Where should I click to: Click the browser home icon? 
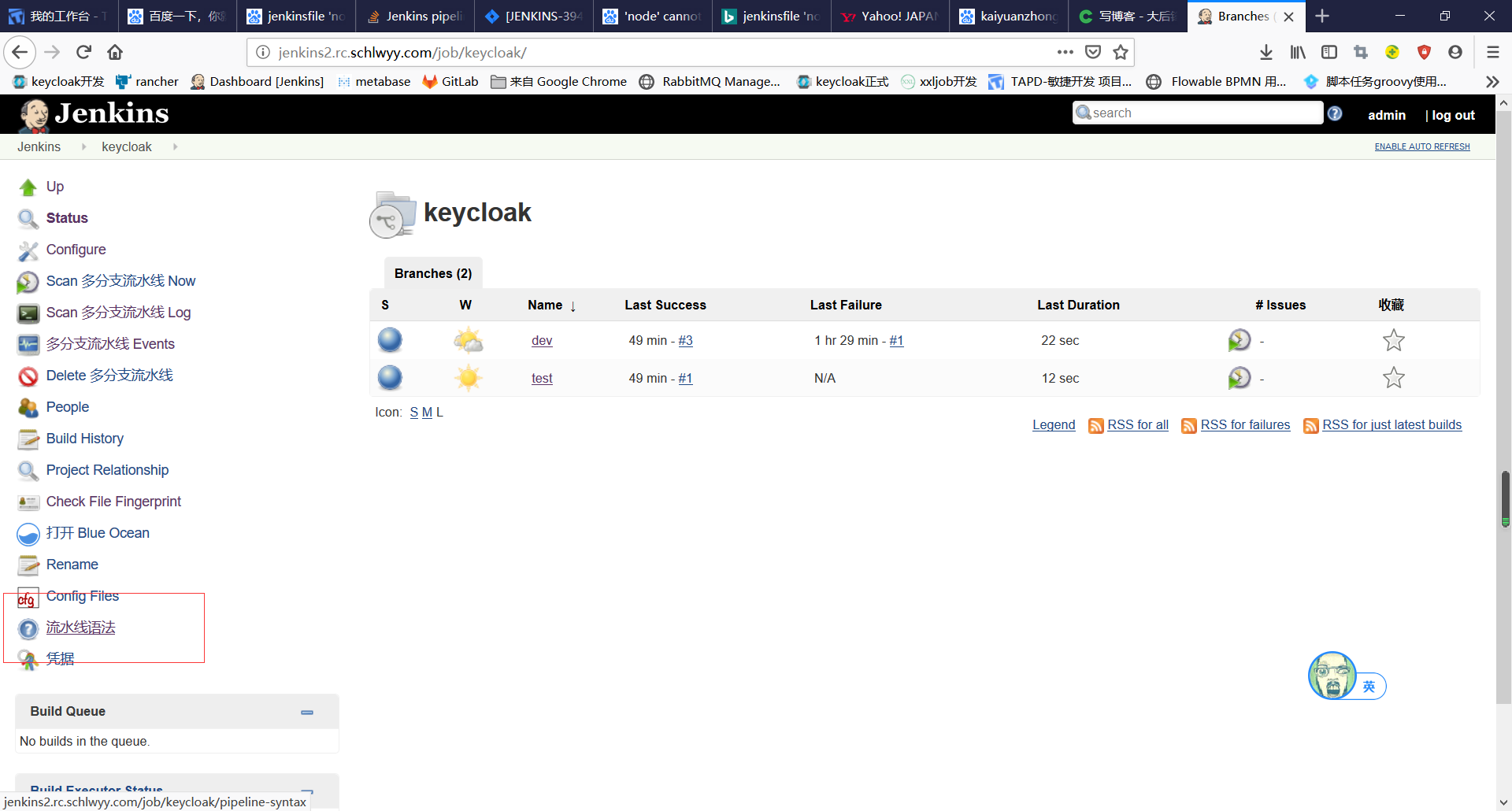tap(115, 52)
